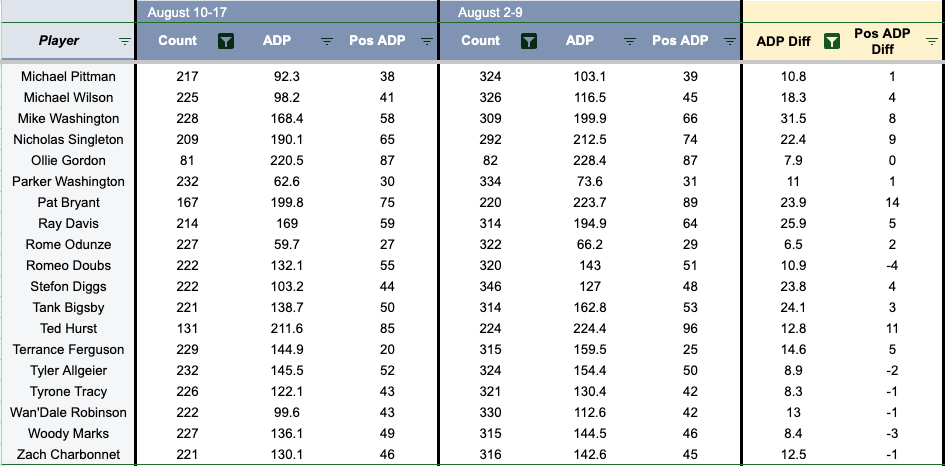Screen dimensions: 945x466
Task: Select Ted Hurst's ADP Diff value 12.8
Action: (x=793, y=329)
